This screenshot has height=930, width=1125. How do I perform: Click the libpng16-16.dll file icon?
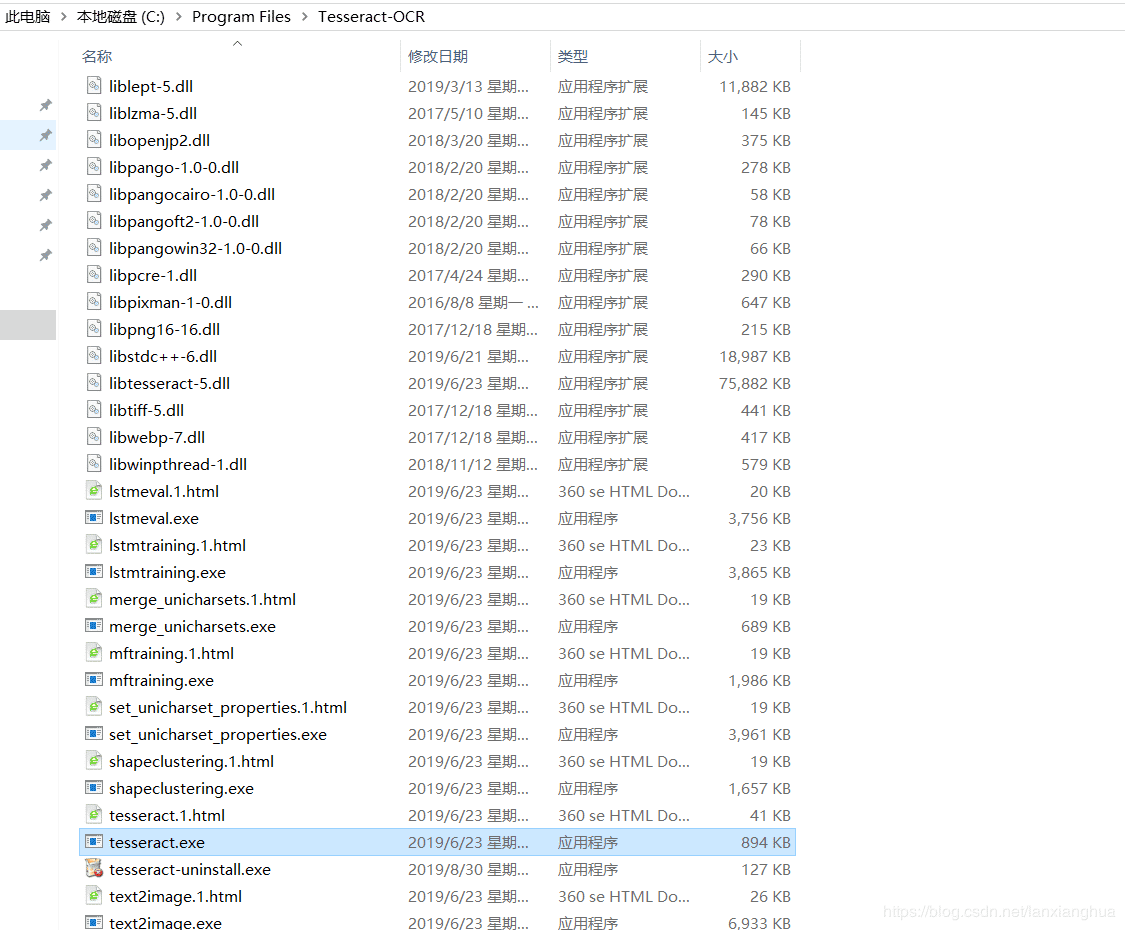(x=94, y=329)
